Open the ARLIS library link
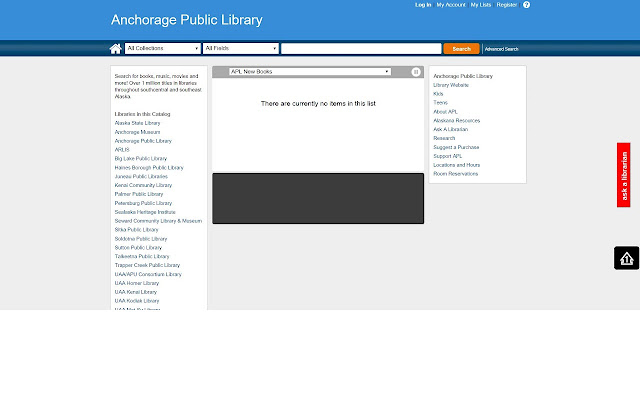Viewport: 640px width, 400px height. coord(122,150)
